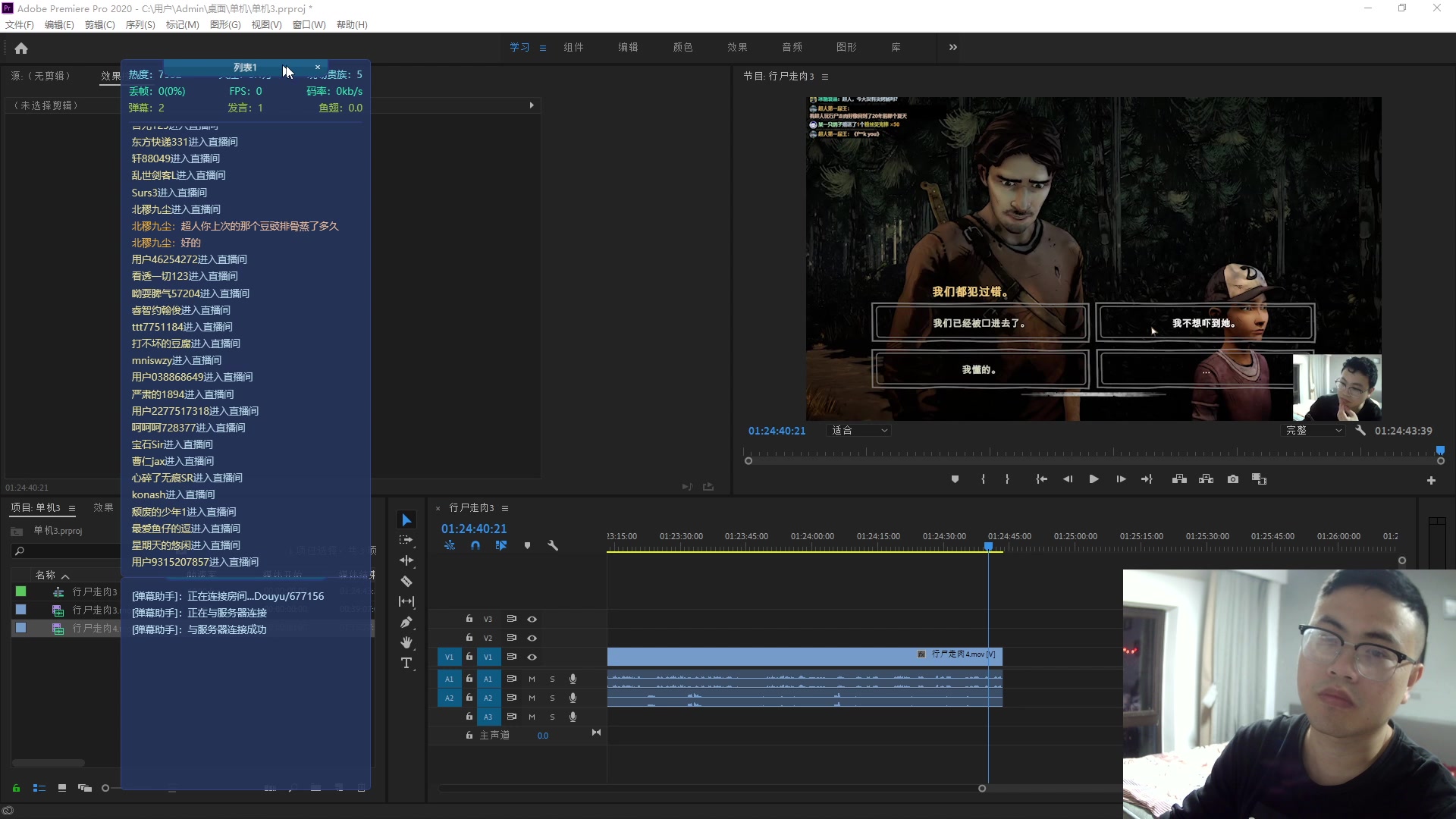Viewport: 1456px width, 819px height.
Task: Open Project panel menu
Action: tap(72, 508)
